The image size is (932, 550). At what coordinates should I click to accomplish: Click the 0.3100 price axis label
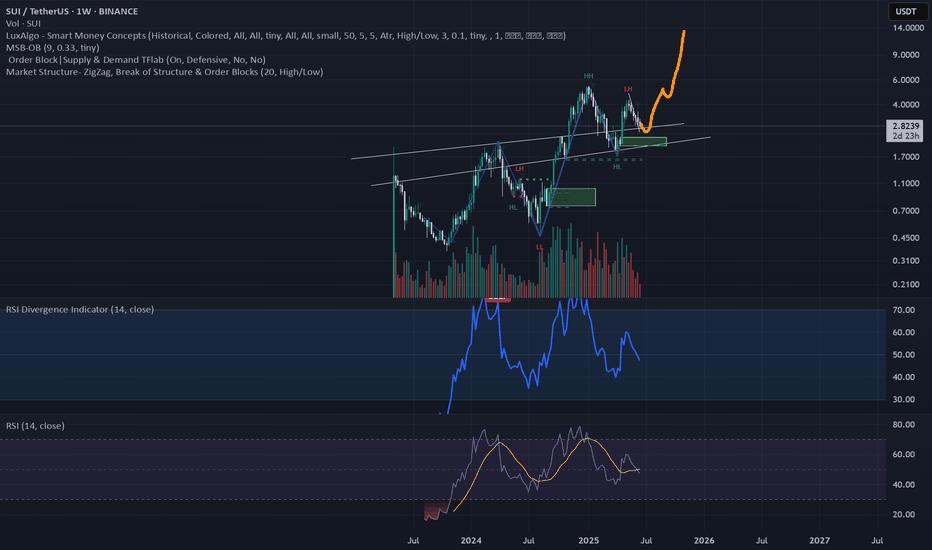[906, 261]
